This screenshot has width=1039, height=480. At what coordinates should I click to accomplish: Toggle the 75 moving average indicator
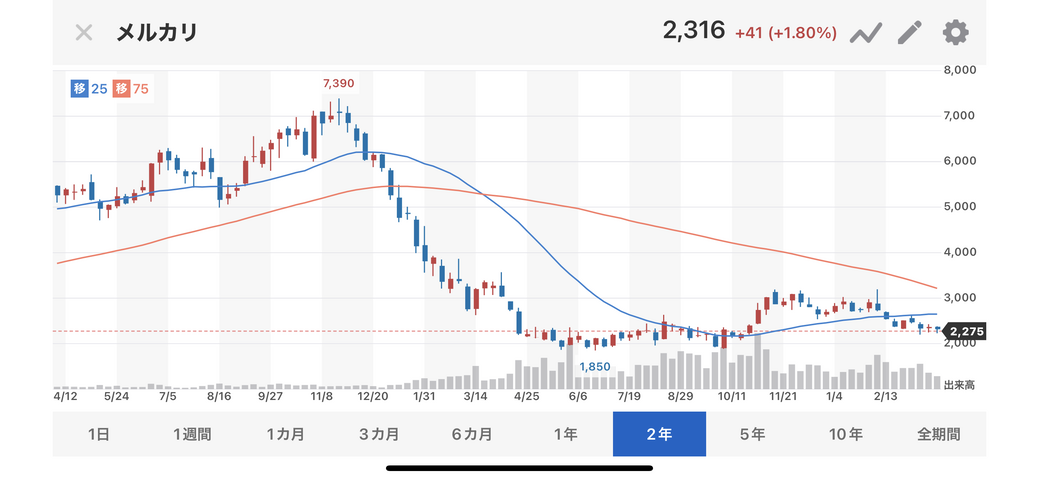point(131,89)
